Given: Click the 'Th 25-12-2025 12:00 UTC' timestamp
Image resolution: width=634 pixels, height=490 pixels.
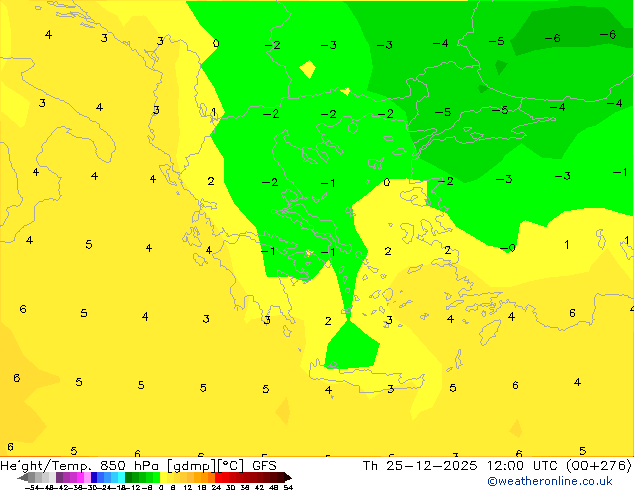Looking at the screenshot, I should coord(461,465).
